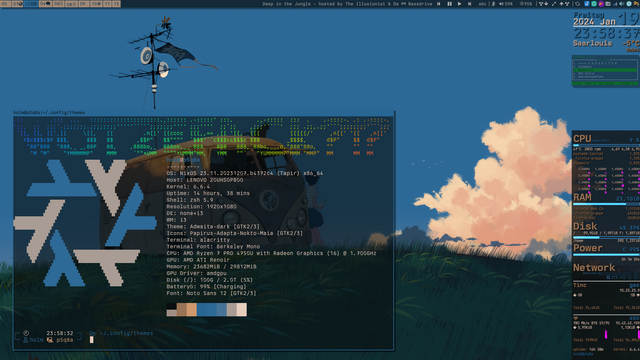The height and width of the screenshot is (360, 640).
Task: Select Deutschlandfunk in the radio station list
Action: click(x=591, y=77)
